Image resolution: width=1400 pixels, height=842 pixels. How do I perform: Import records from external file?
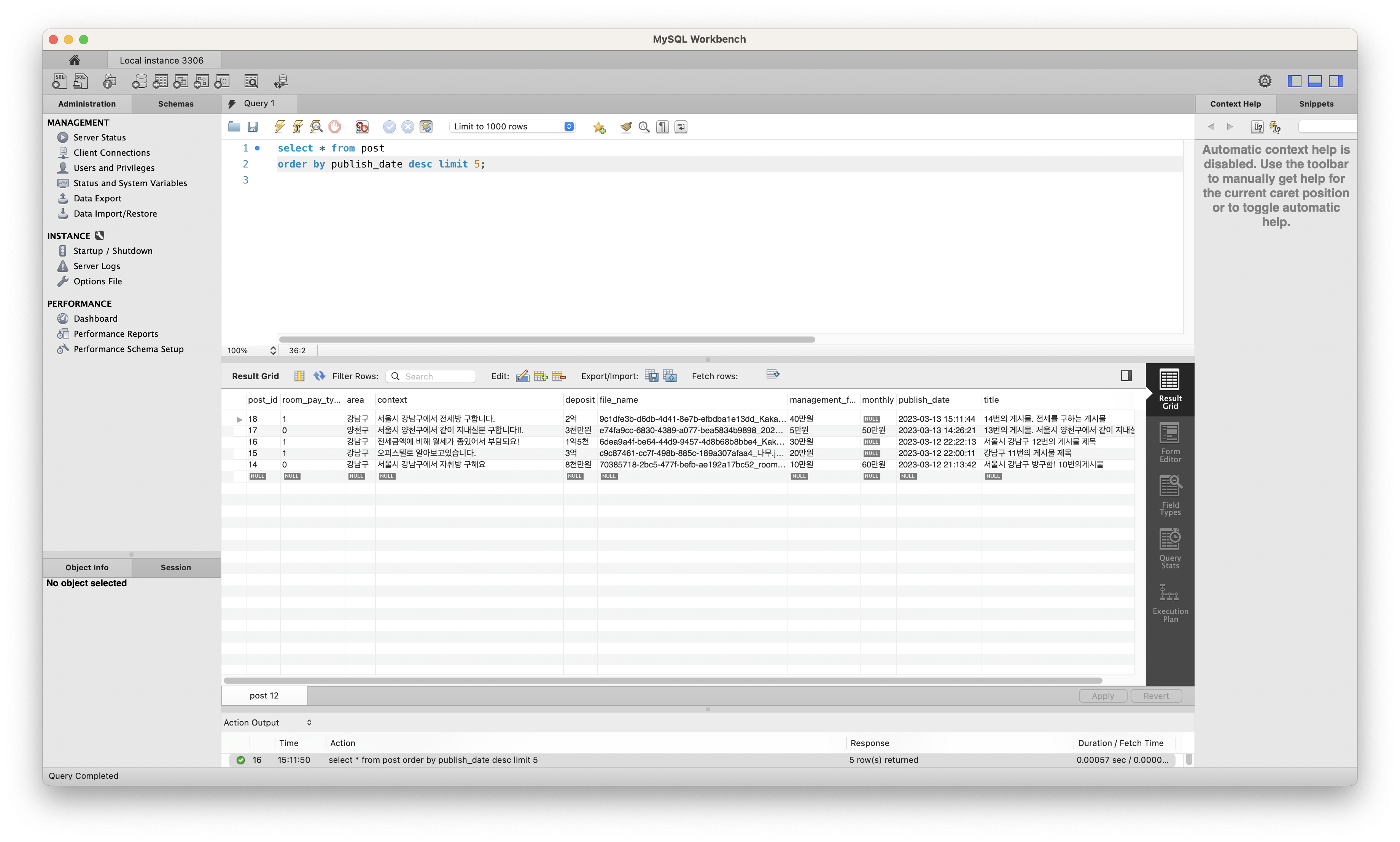[670, 376]
